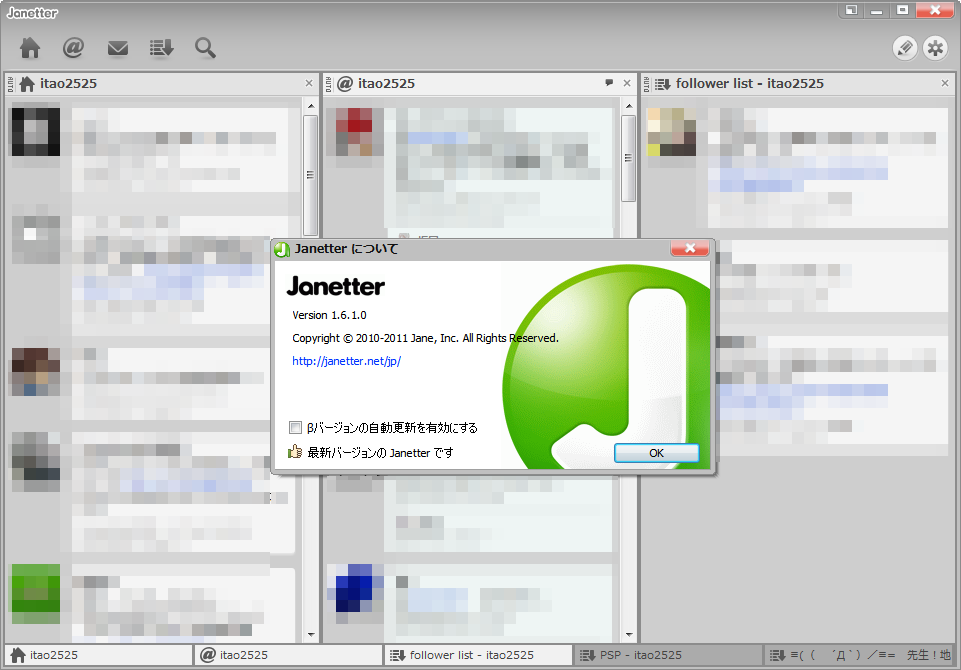Close the follower list column
Screen dimensions: 961x670
945,83
